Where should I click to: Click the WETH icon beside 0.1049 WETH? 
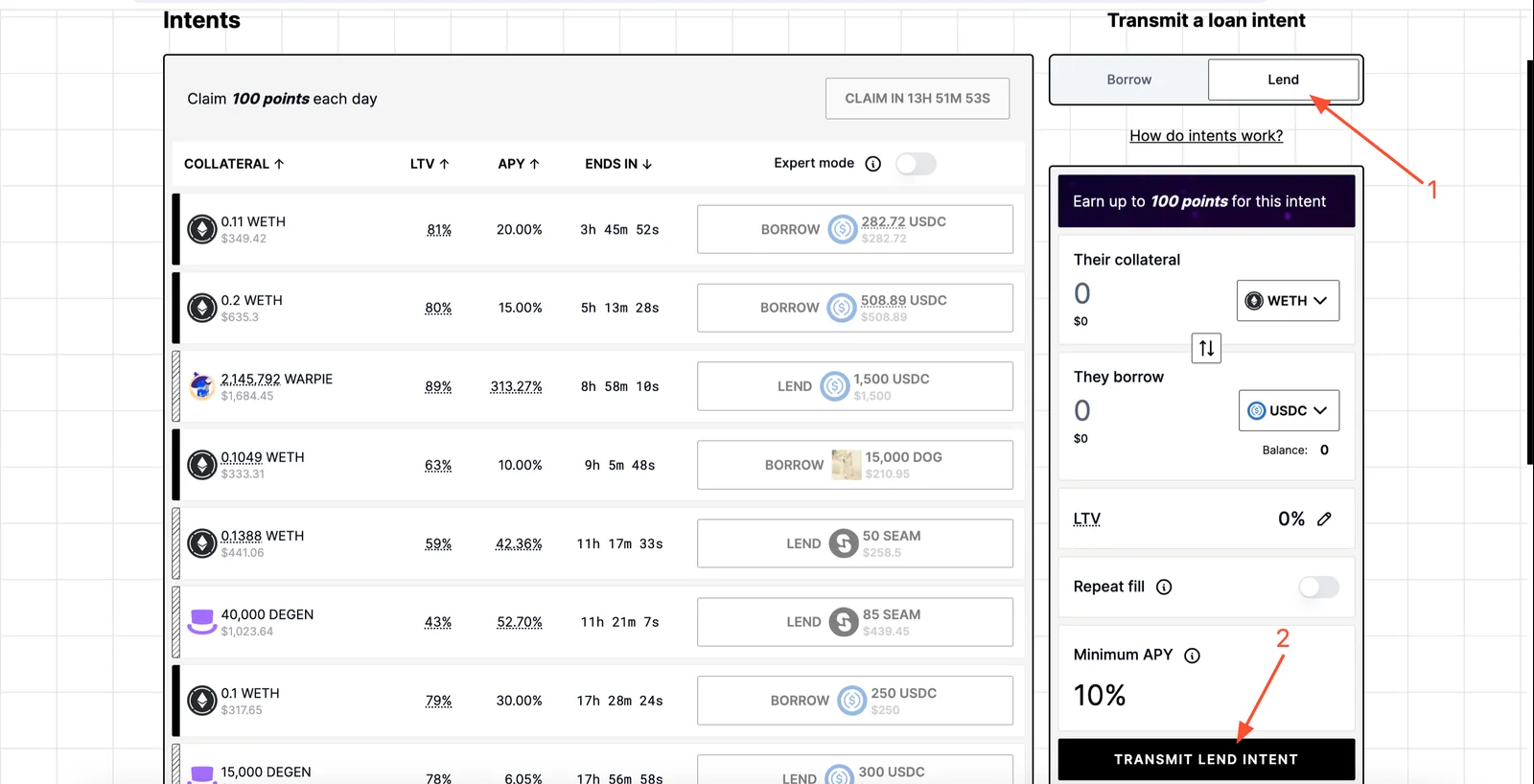pyautogui.click(x=201, y=465)
